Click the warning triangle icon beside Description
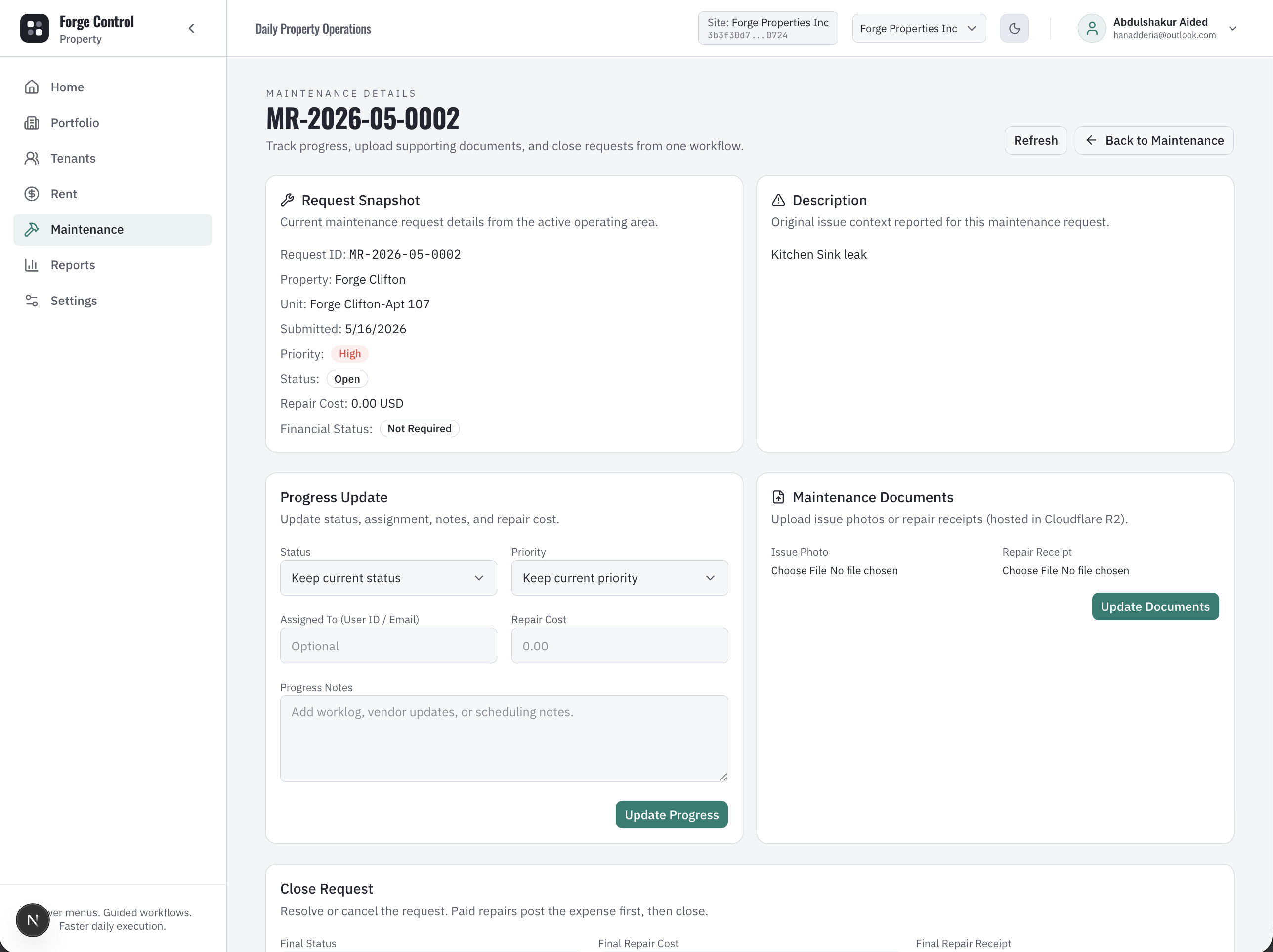The image size is (1273, 952). [x=778, y=200]
